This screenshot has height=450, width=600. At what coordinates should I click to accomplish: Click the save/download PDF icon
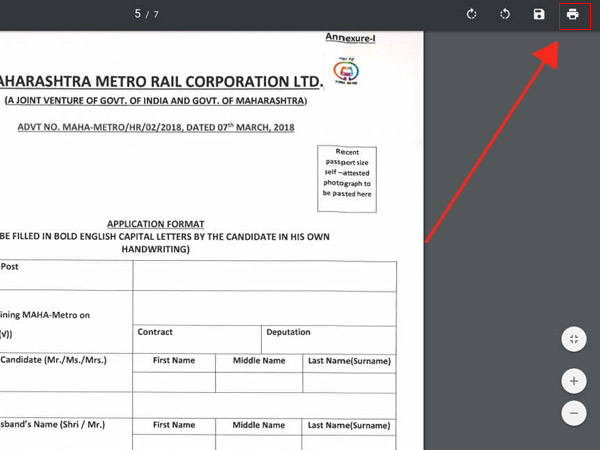click(x=539, y=15)
